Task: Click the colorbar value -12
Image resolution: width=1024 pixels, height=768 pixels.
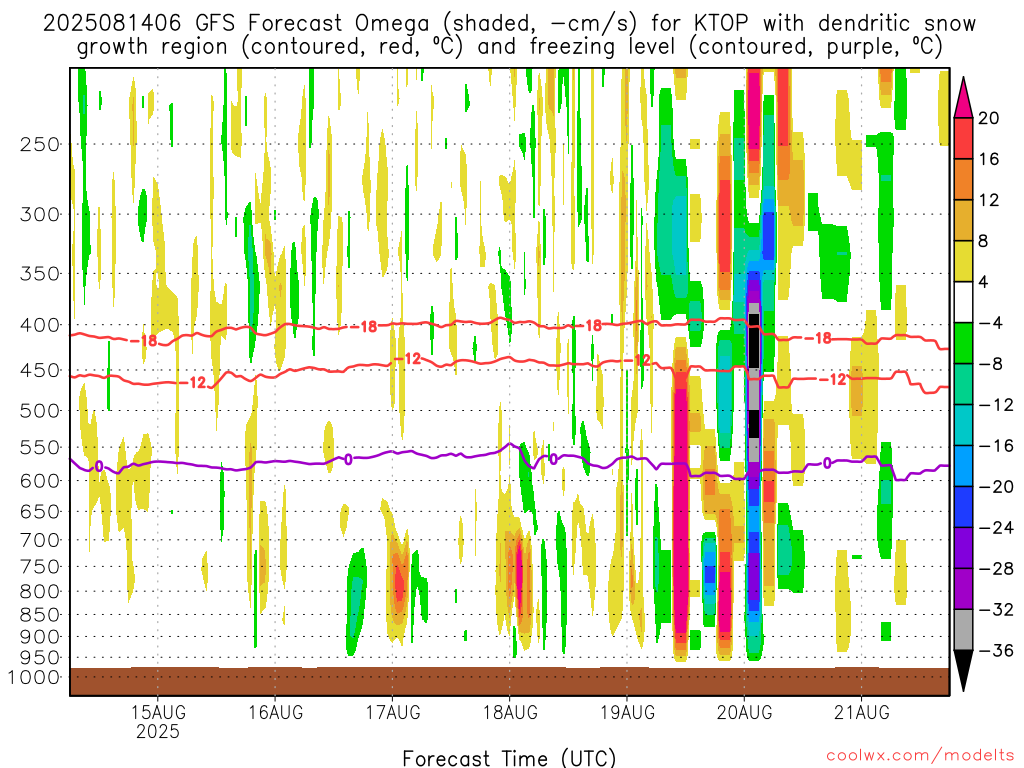Action: pyautogui.click(x=996, y=405)
